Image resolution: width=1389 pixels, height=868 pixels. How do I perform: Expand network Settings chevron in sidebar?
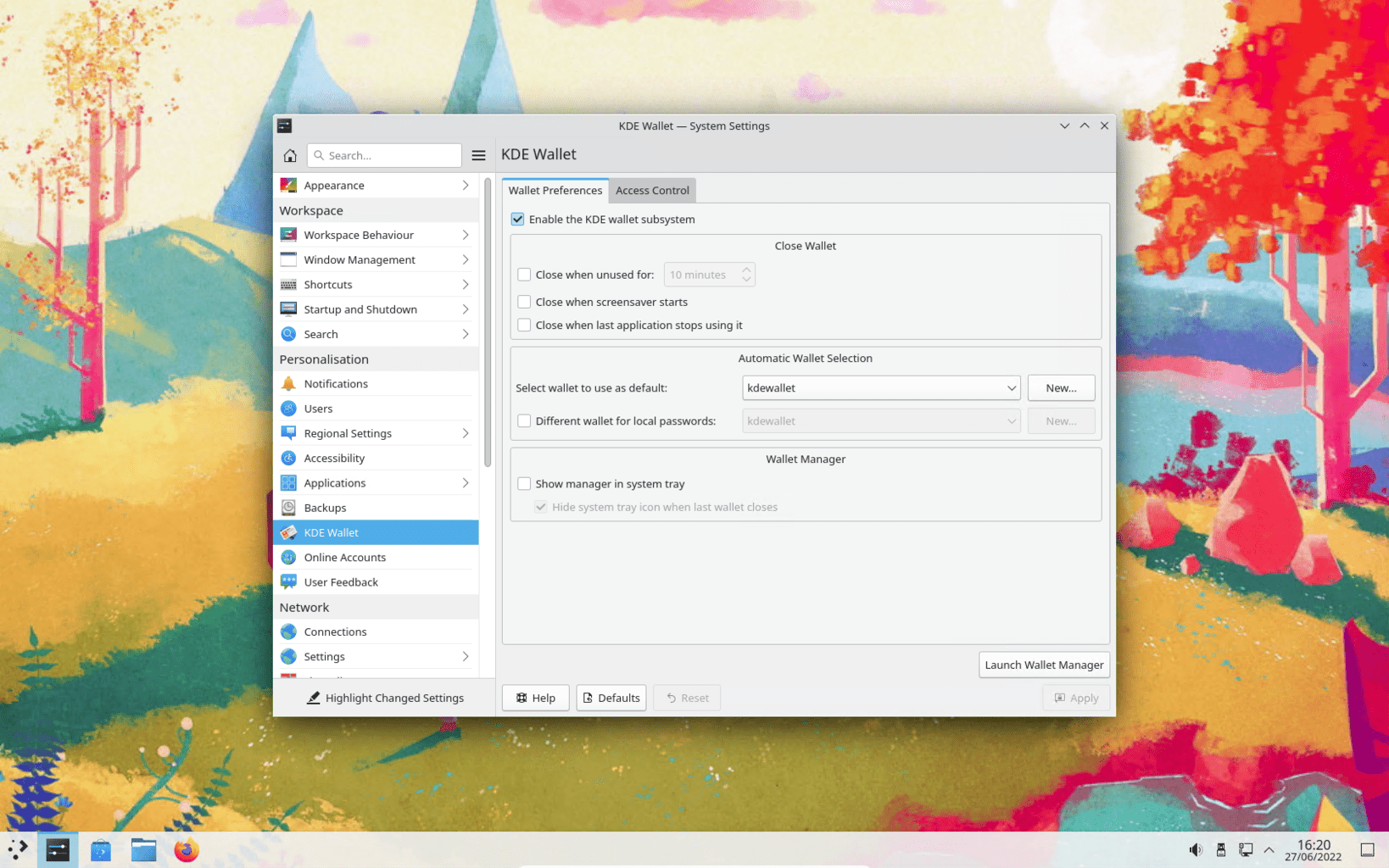click(466, 656)
